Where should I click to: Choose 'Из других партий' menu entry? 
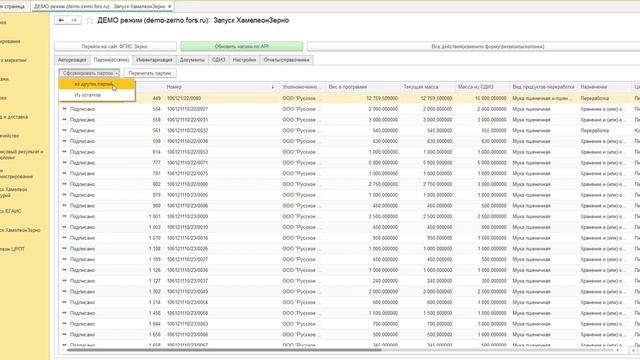[x=97, y=84]
